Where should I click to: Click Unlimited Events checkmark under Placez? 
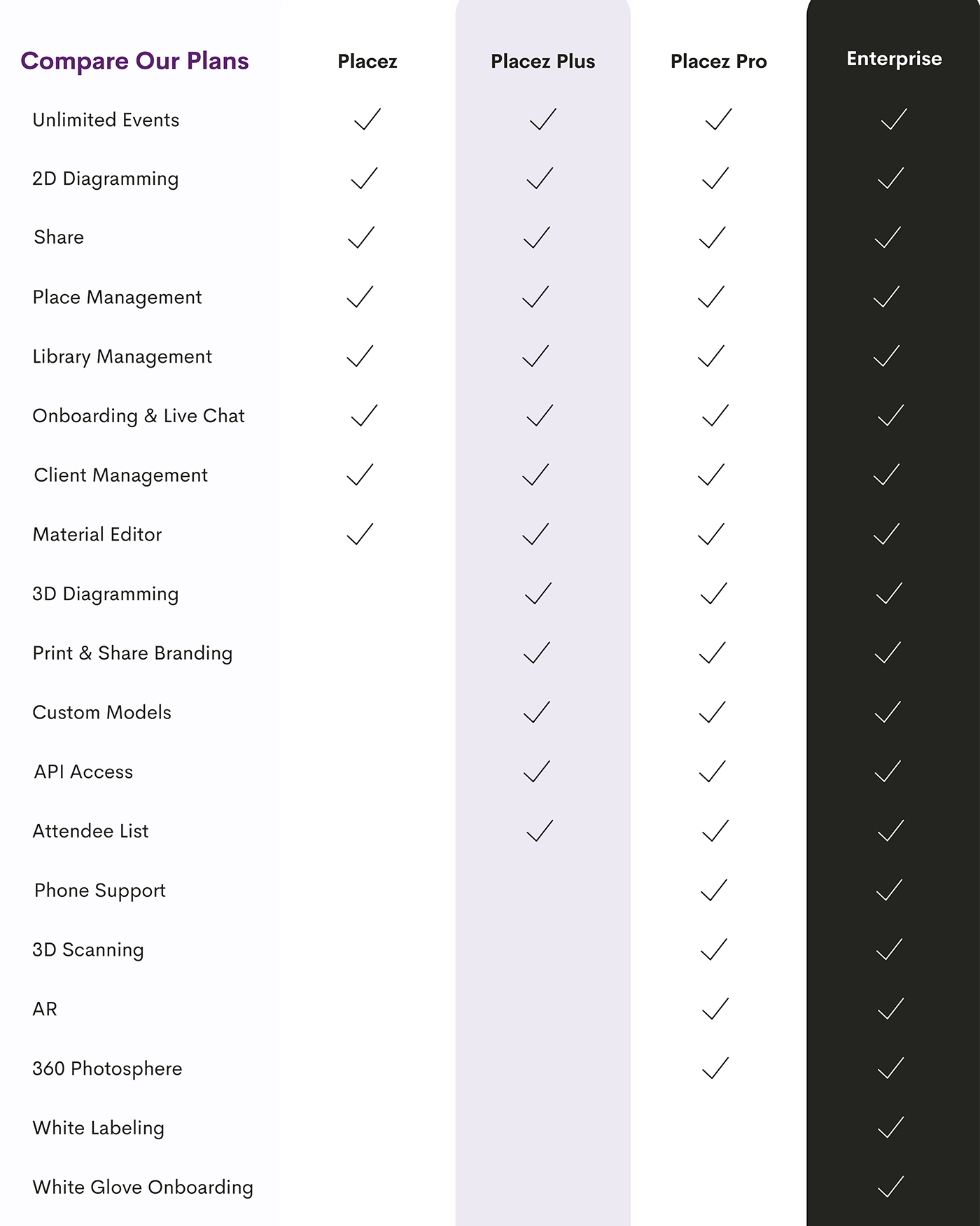[x=367, y=119]
